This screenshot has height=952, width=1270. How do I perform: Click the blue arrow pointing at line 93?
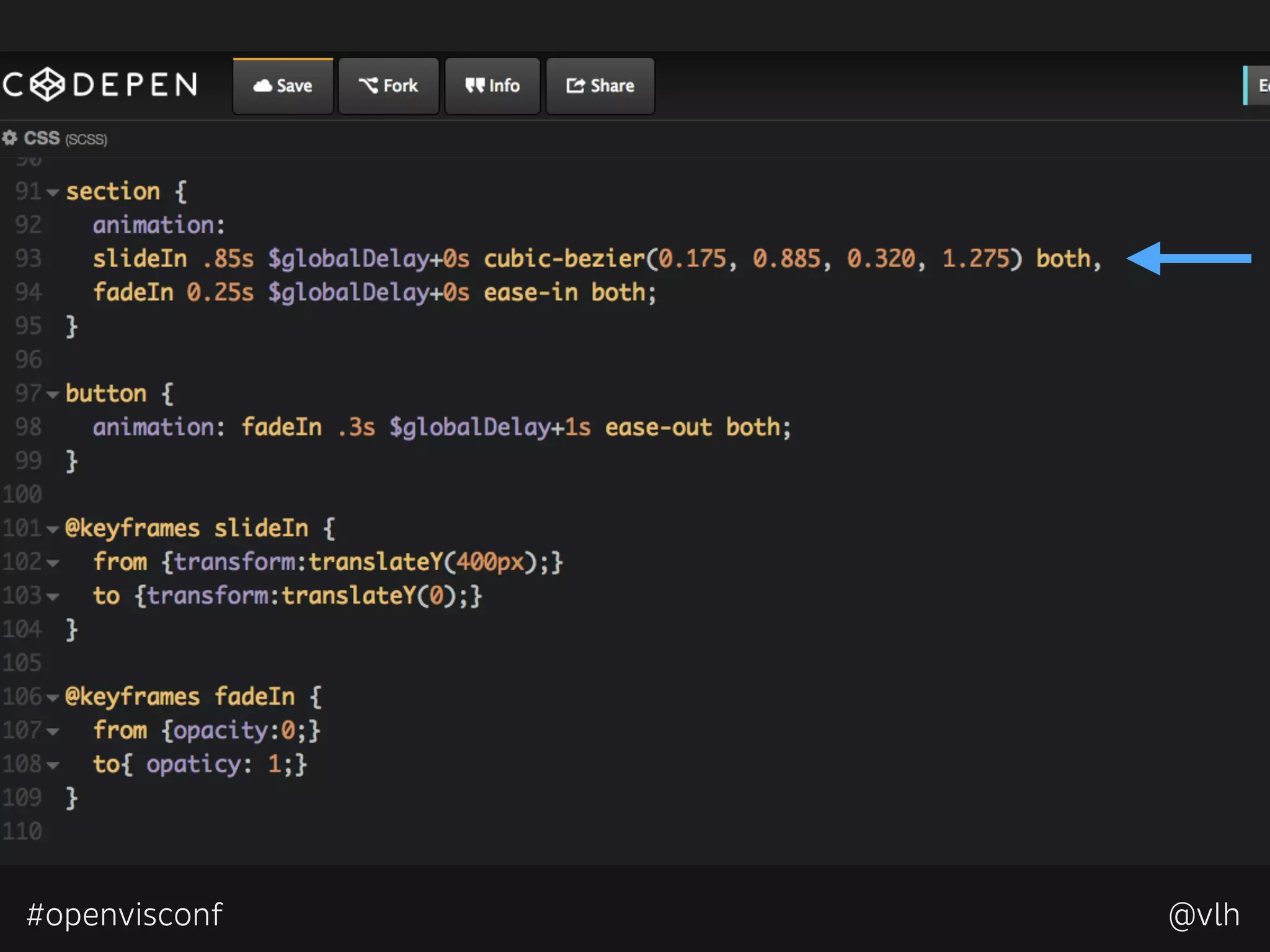click(x=1188, y=258)
